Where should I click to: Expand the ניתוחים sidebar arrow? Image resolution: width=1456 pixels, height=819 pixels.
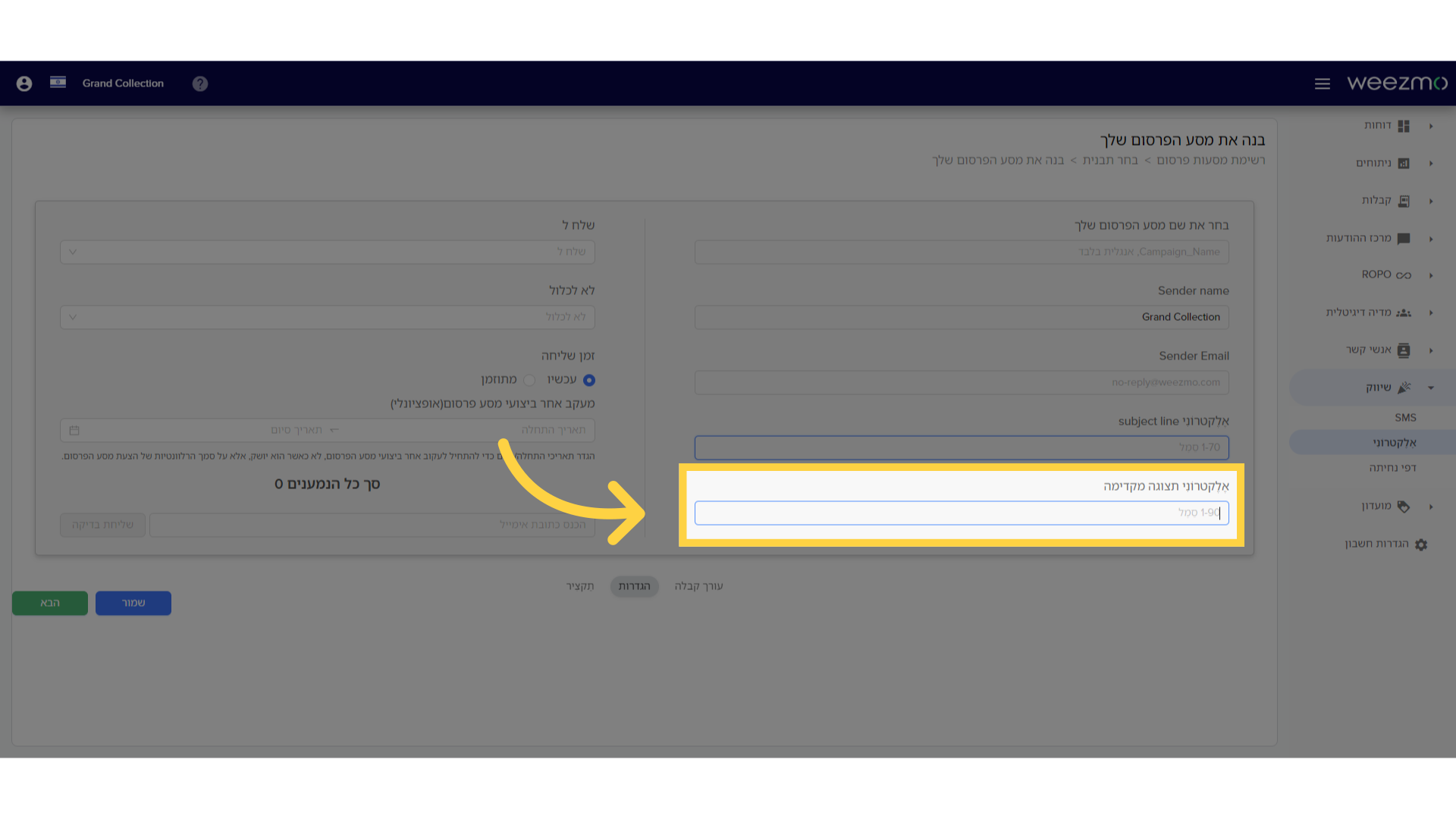pos(1431,163)
